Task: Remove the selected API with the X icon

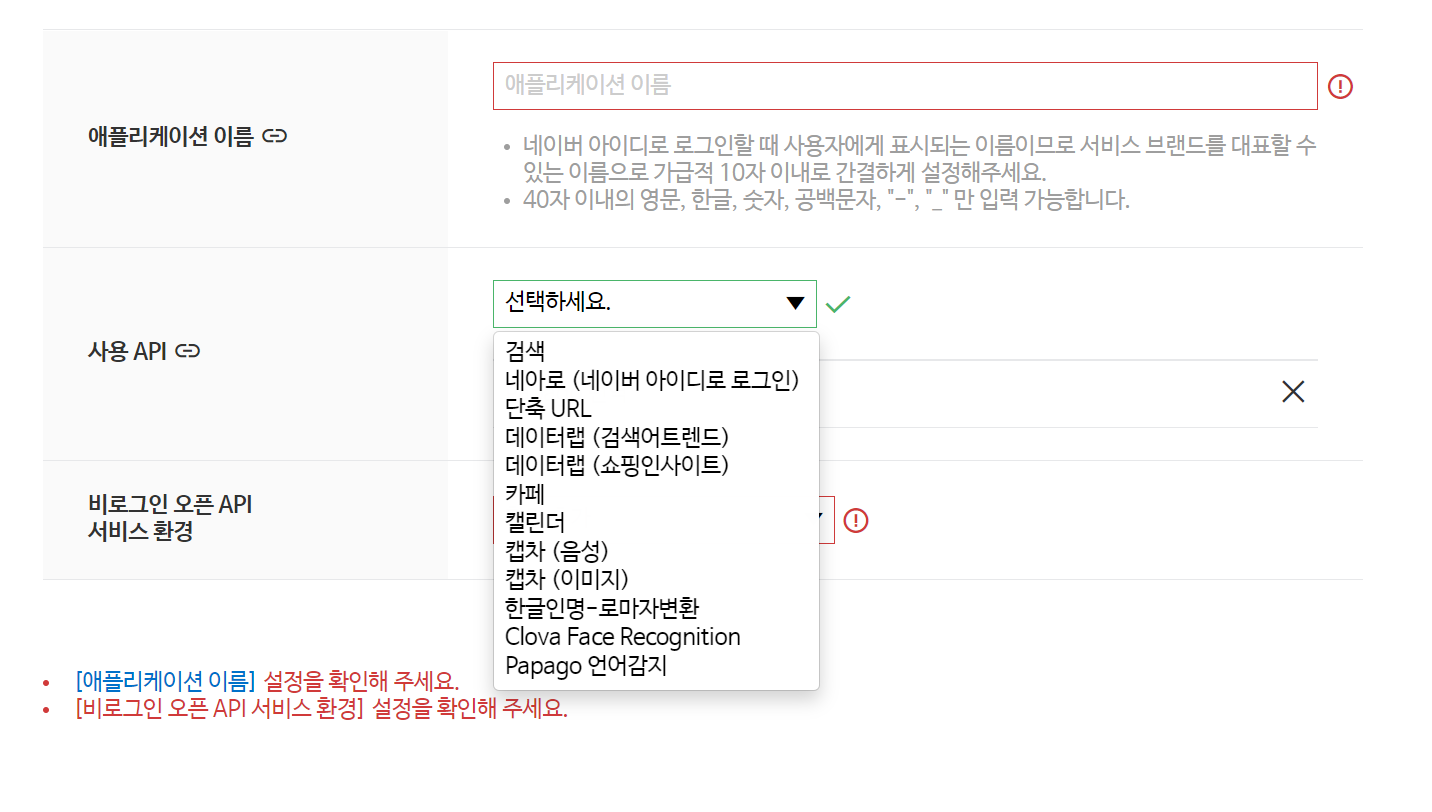Action: click(1293, 392)
